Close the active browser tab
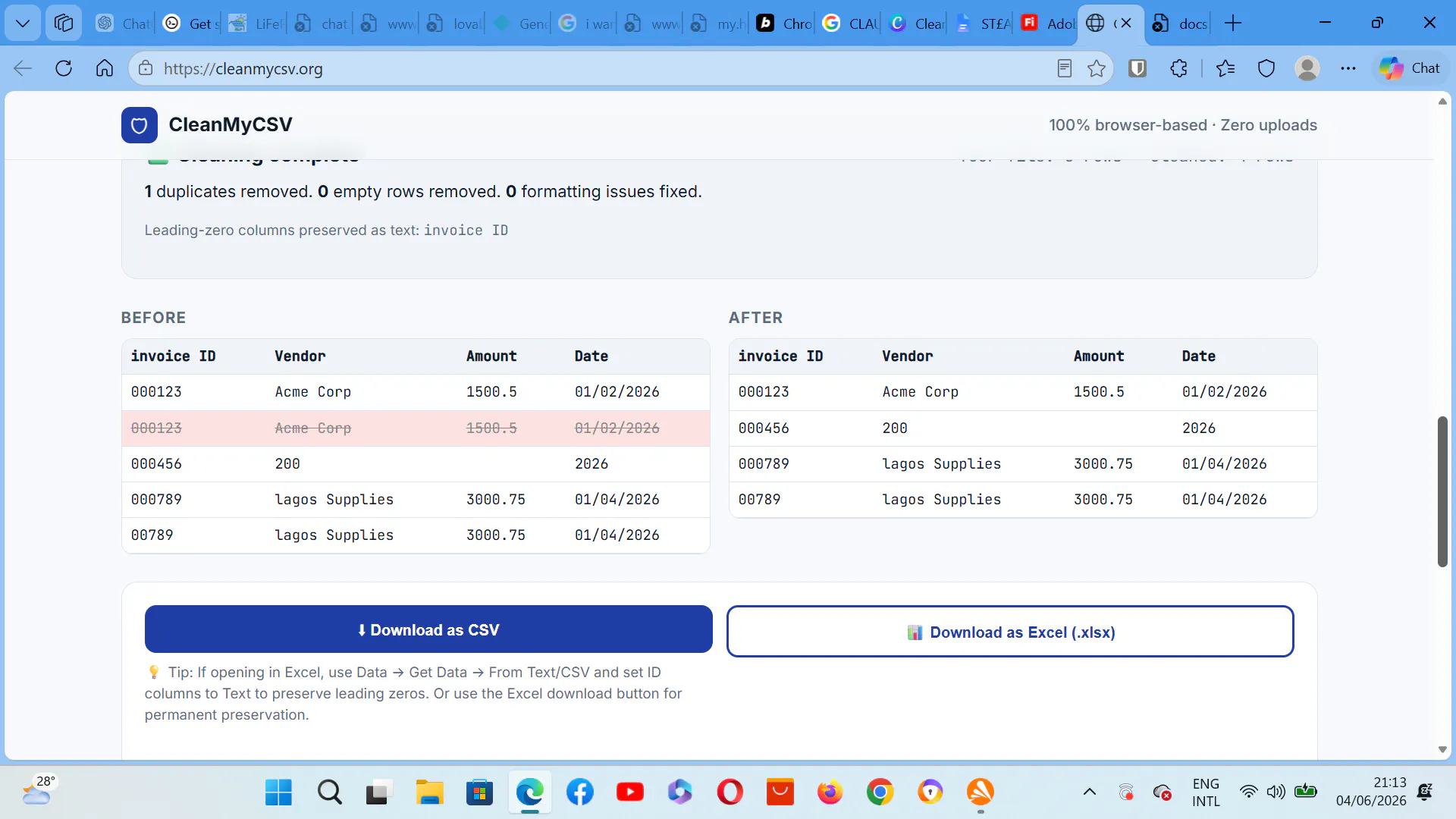The image size is (1456, 819). point(1126,24)
